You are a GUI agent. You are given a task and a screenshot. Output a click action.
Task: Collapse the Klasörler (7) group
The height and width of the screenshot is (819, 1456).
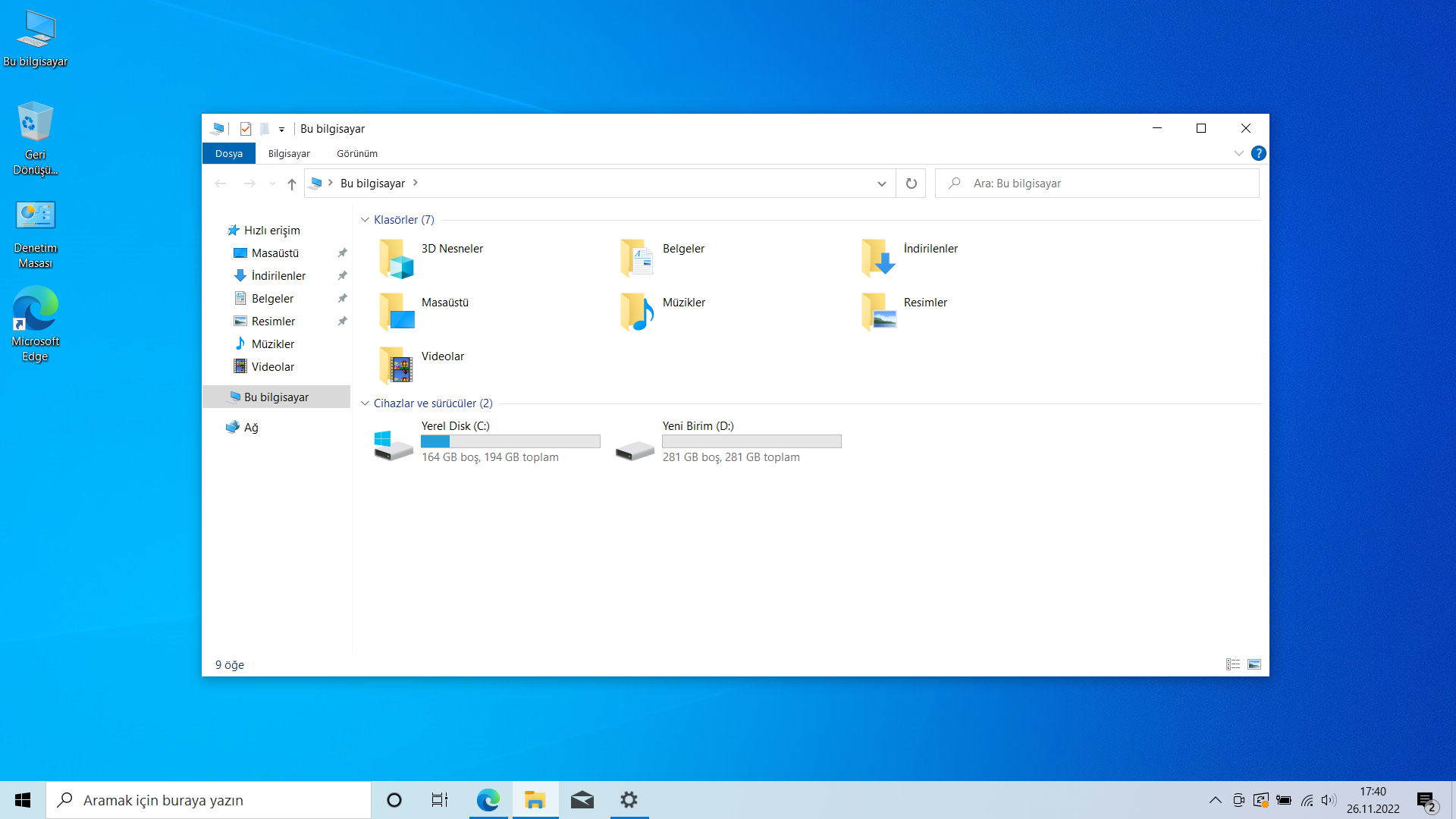pos(365,220)
